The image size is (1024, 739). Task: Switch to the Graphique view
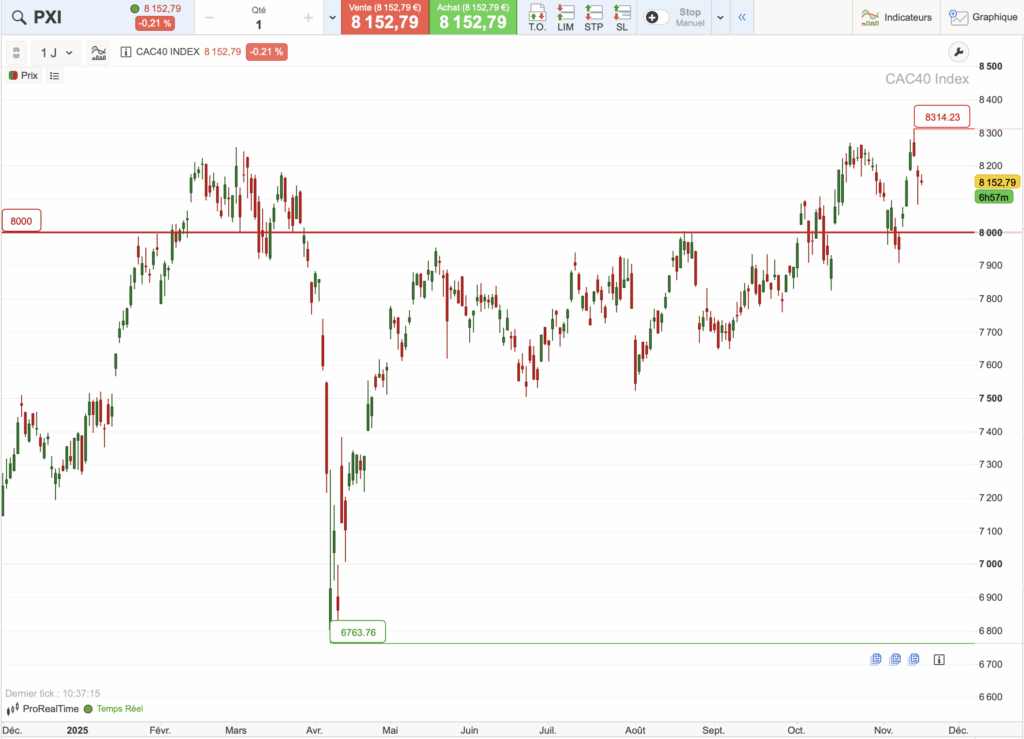pyautogui.click(x=983, y=17)
